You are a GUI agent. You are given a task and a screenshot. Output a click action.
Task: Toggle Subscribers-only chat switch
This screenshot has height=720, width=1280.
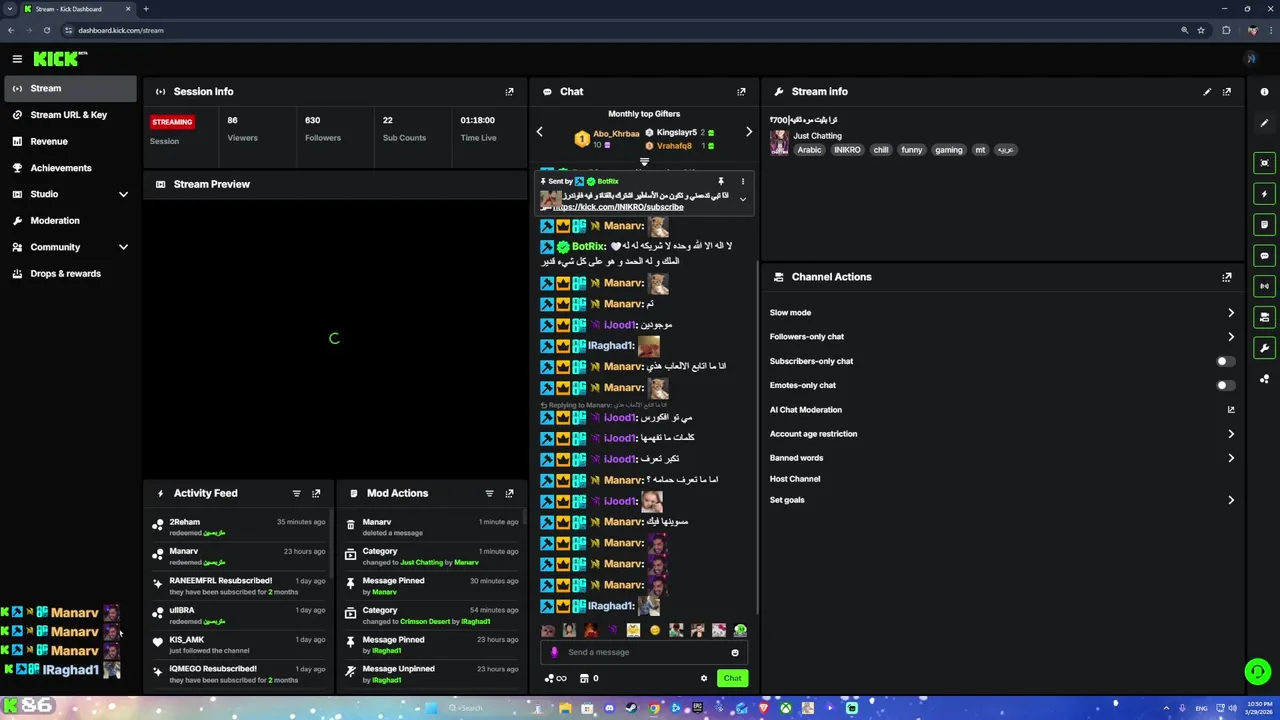pos(1225,361)
